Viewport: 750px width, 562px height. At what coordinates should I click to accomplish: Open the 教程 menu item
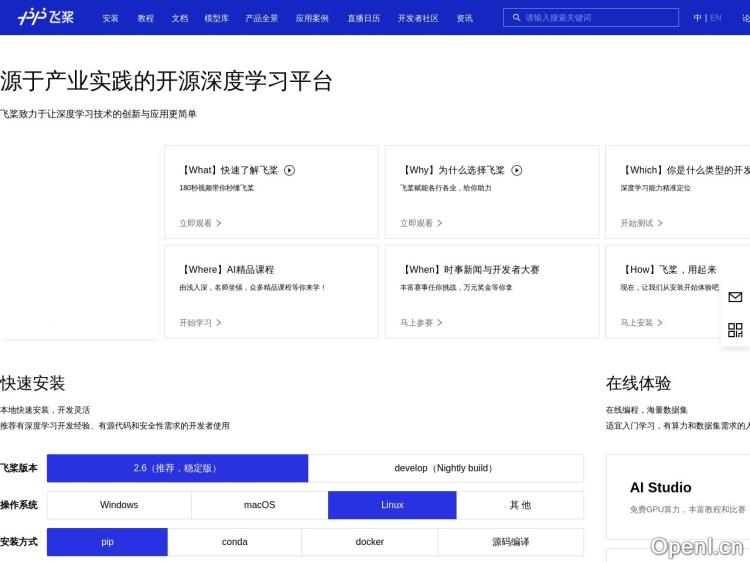pyautogui.click(x=145, y=18)
